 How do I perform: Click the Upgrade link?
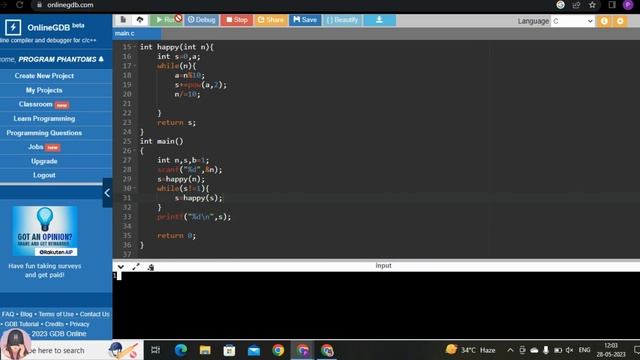click(44, 161)
